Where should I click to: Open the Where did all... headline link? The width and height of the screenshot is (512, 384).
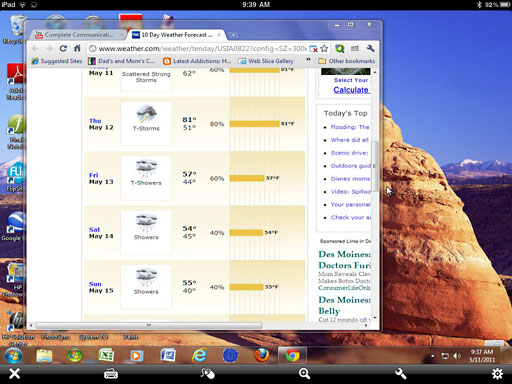pyautogui.click(x=350, y=140)
